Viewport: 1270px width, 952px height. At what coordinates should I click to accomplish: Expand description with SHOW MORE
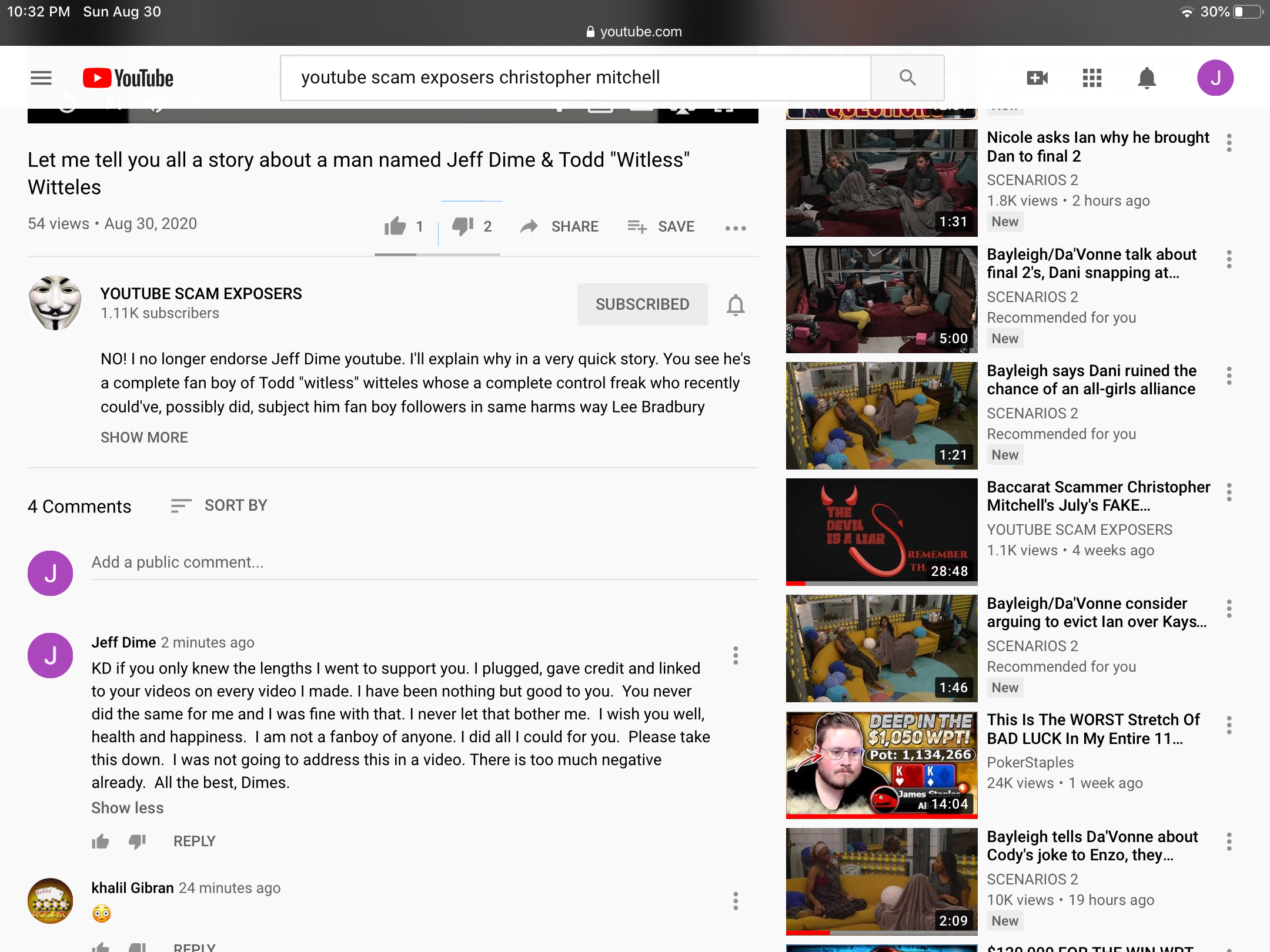(144, 437)
